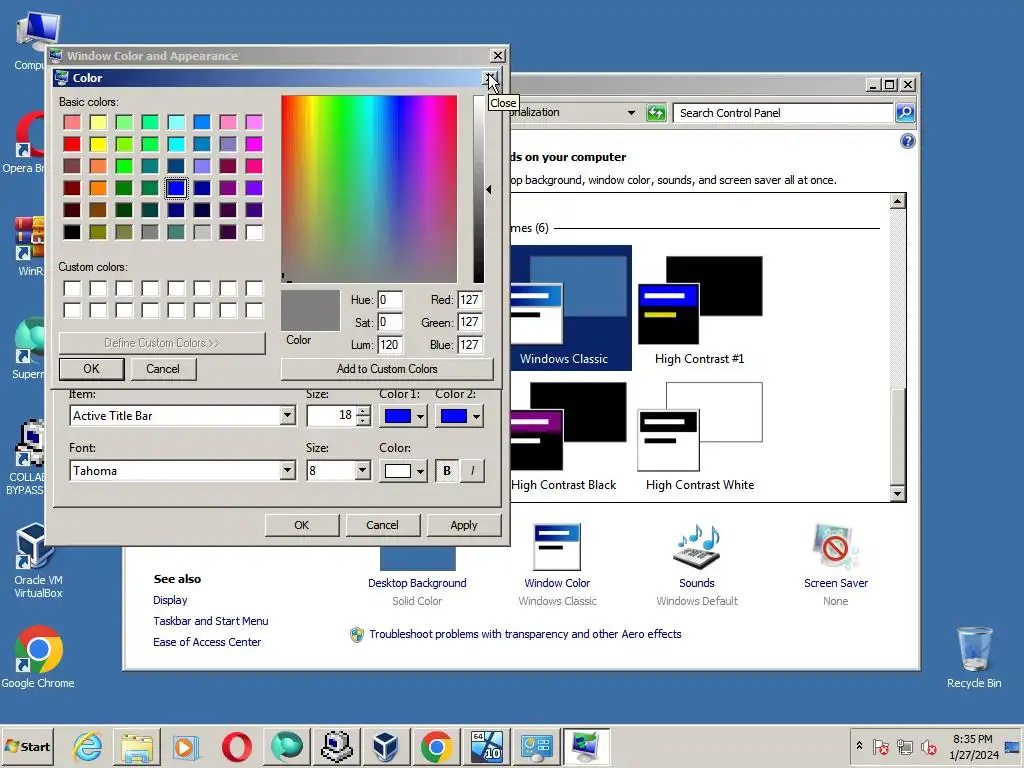
Task: Click Apply in Window Color and Appearance
Action: (x=464, y=525)
